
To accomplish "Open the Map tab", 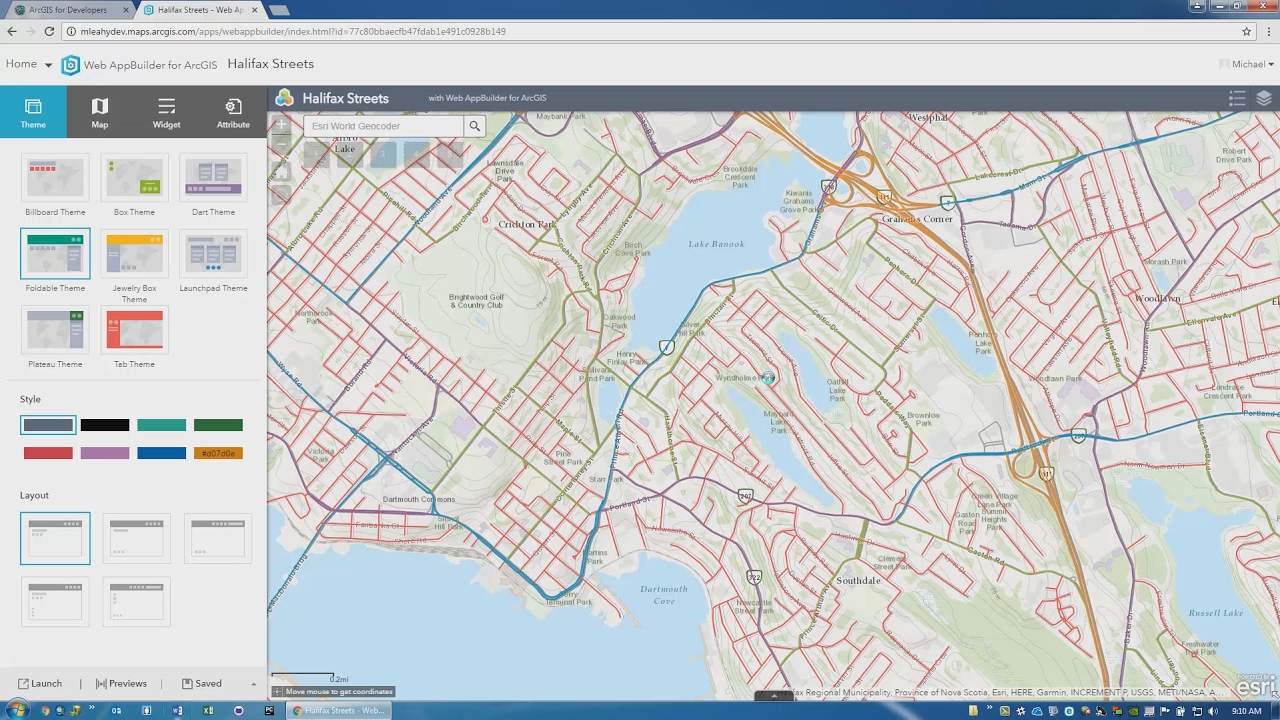I will pos(100,112).
